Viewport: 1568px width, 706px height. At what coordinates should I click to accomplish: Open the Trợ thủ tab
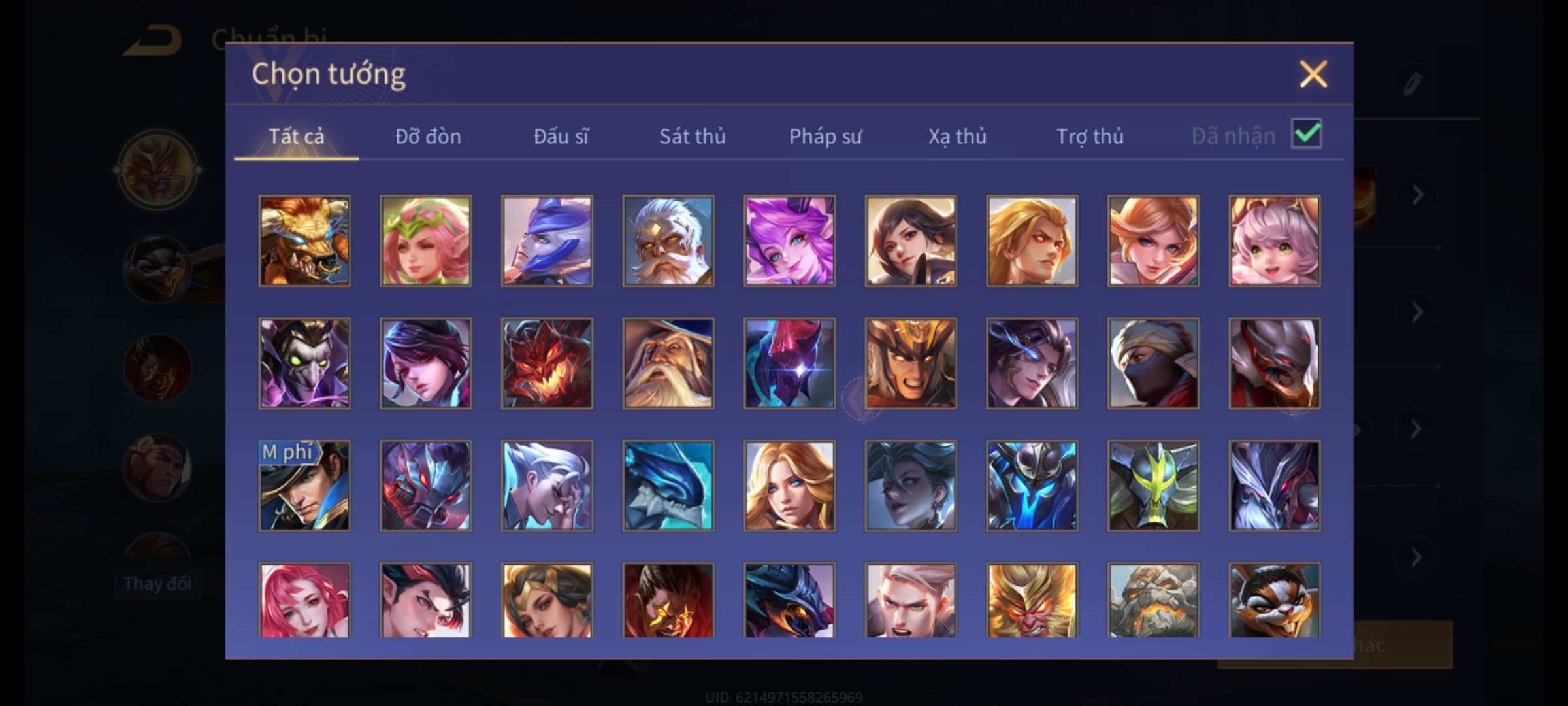[x=1090, y=136]
